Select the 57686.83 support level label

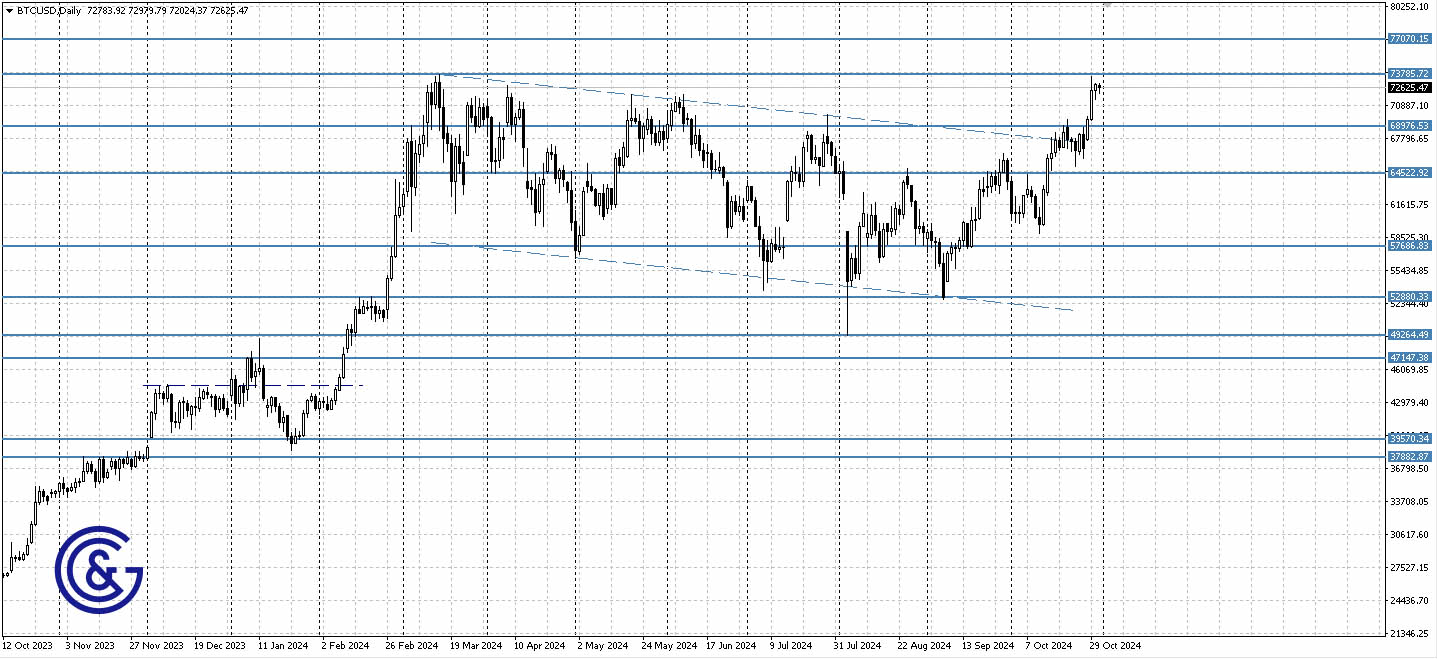(1409, 246)
